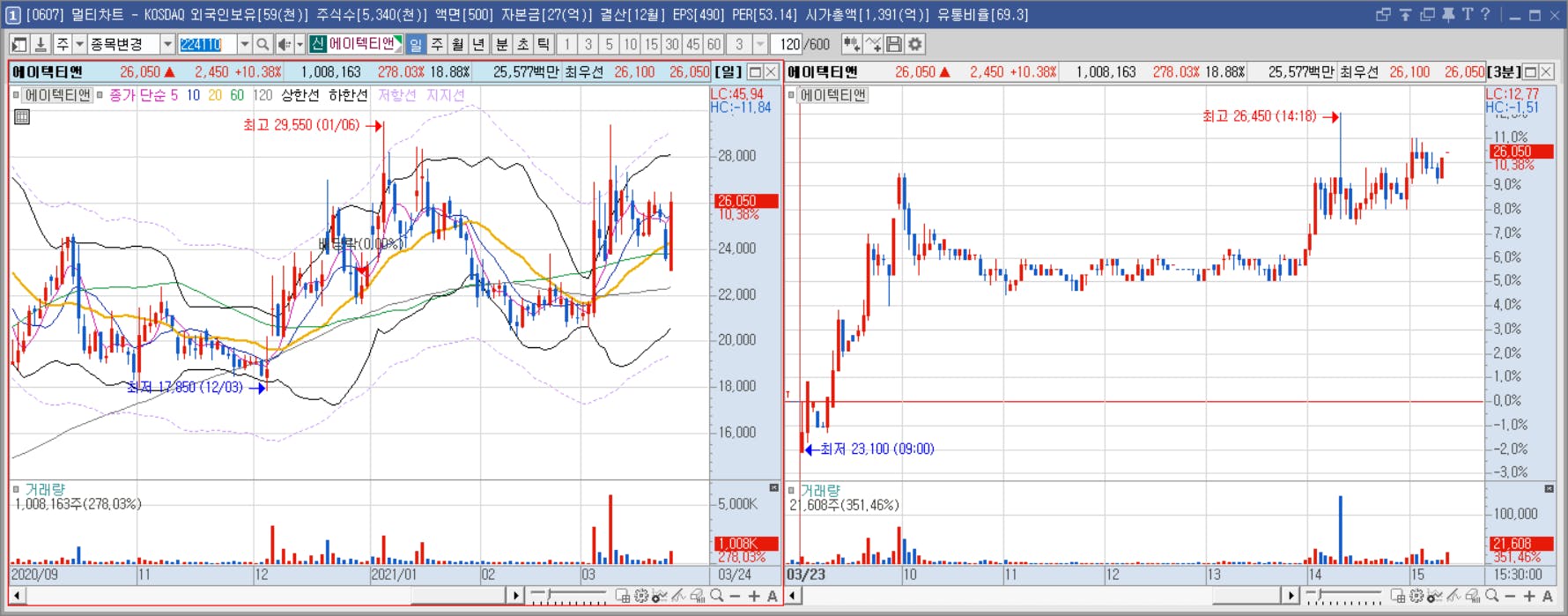Screen dimensions: 1568x616
Task: Open chart settings gear in top toolbar
Action: (915, 44)
